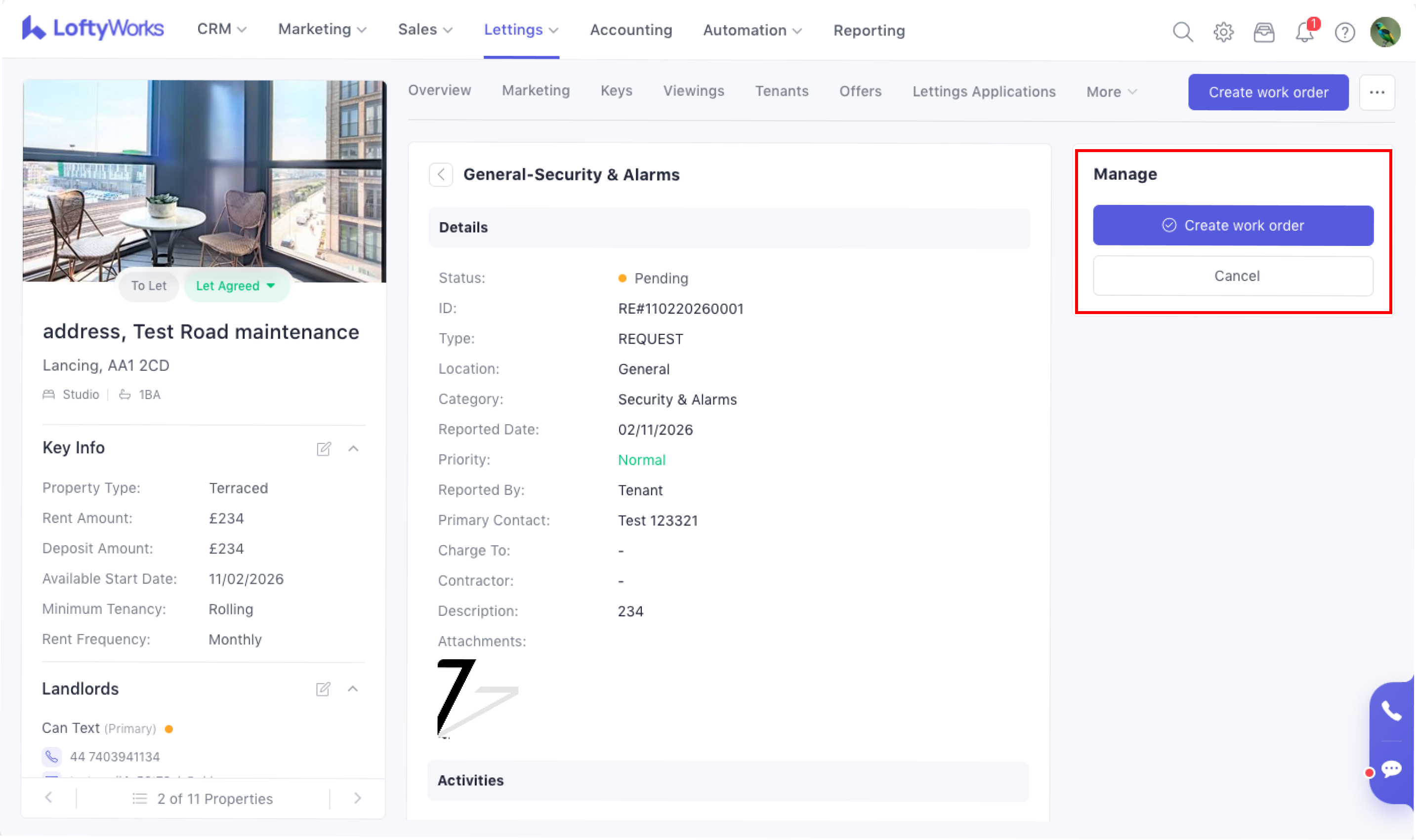Go back using the arrow beside General-Security & Alarms
The image size is (1416, 840).
[x=441, y=174]
